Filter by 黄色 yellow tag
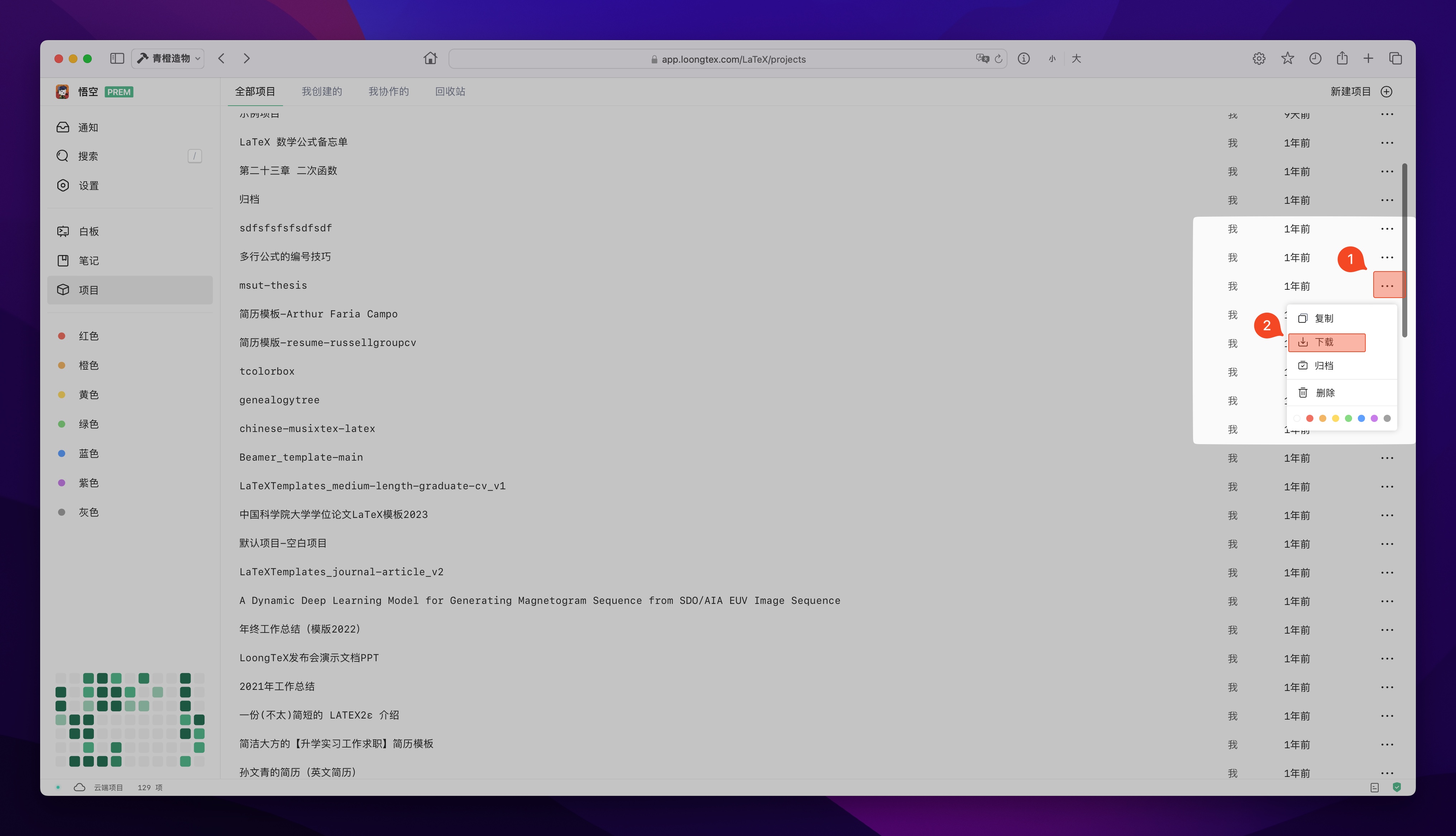 pyautogui.click(x=130, y=394)
